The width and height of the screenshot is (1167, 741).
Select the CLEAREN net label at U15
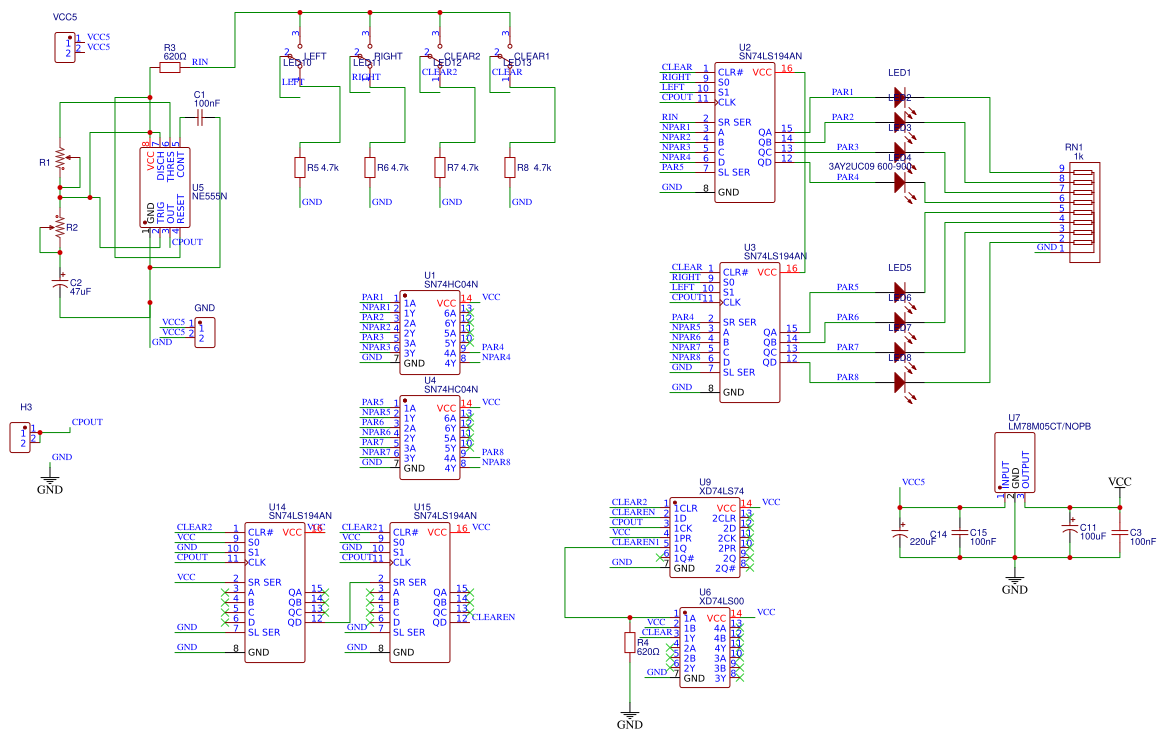[493, 618]
